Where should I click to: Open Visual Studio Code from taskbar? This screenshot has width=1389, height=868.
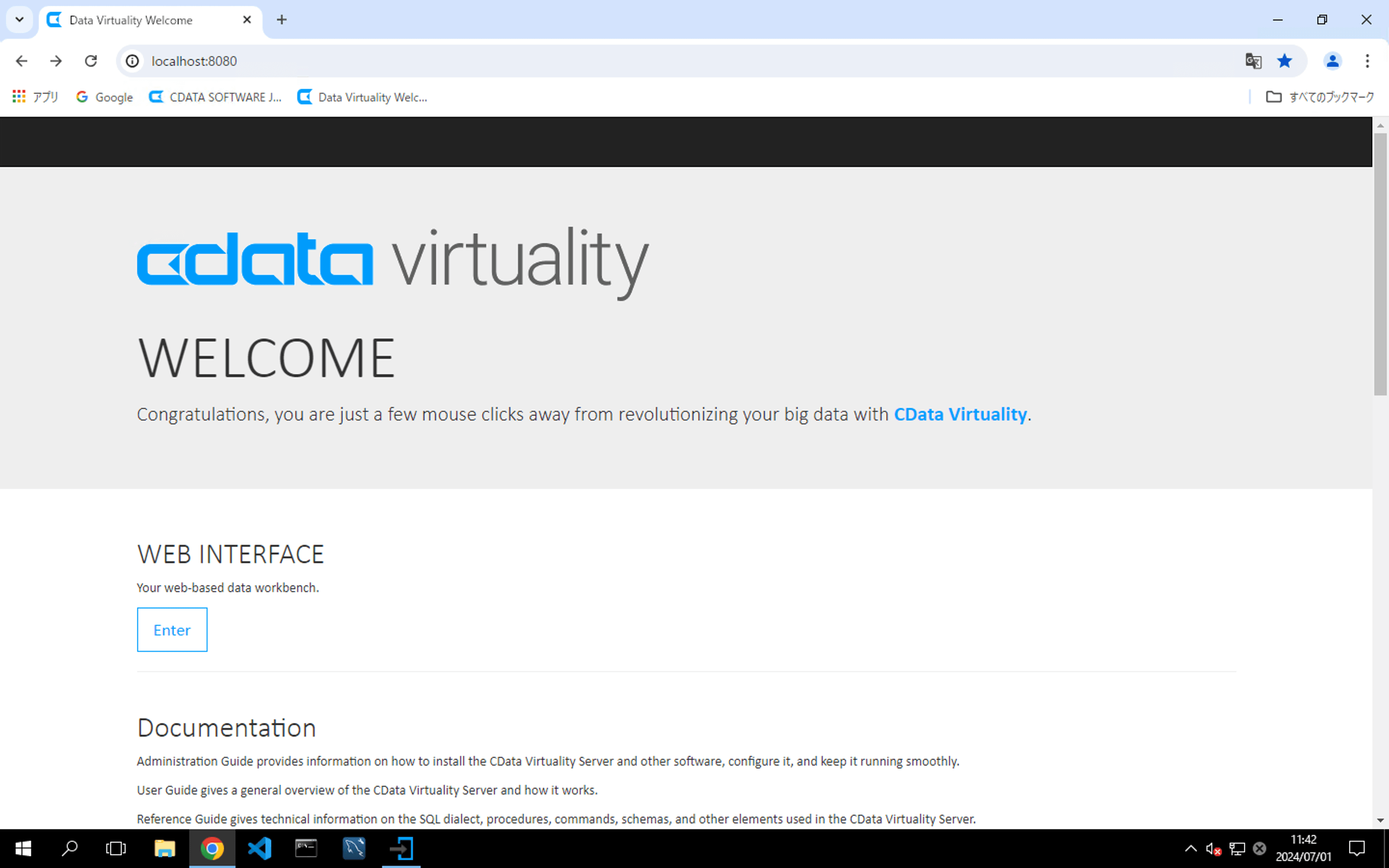pyautogui.click(x=259, y=849)
